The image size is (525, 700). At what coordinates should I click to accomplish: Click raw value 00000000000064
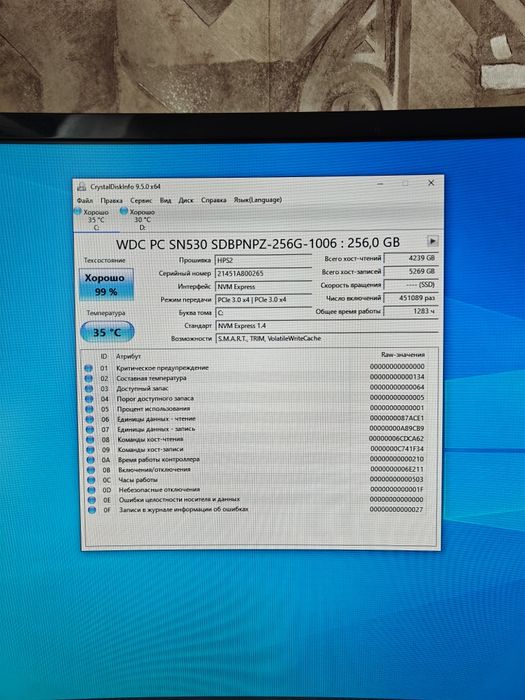click(x=397, y=387)
